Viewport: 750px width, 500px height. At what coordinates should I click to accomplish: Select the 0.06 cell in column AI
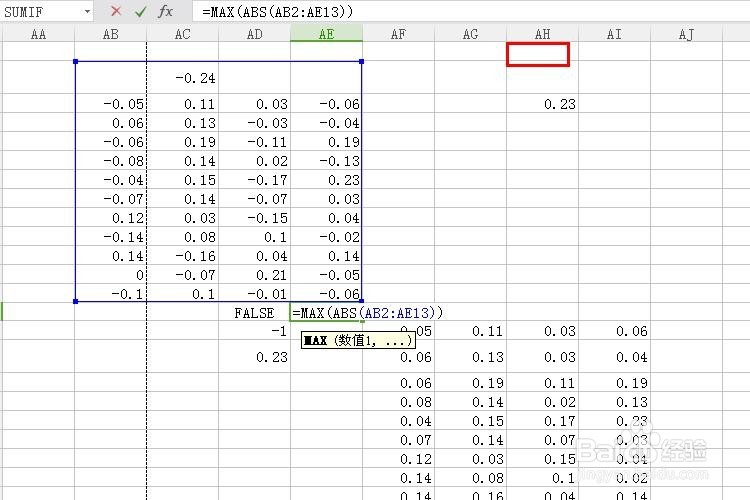pyautogui.click(x=614, y=331)
